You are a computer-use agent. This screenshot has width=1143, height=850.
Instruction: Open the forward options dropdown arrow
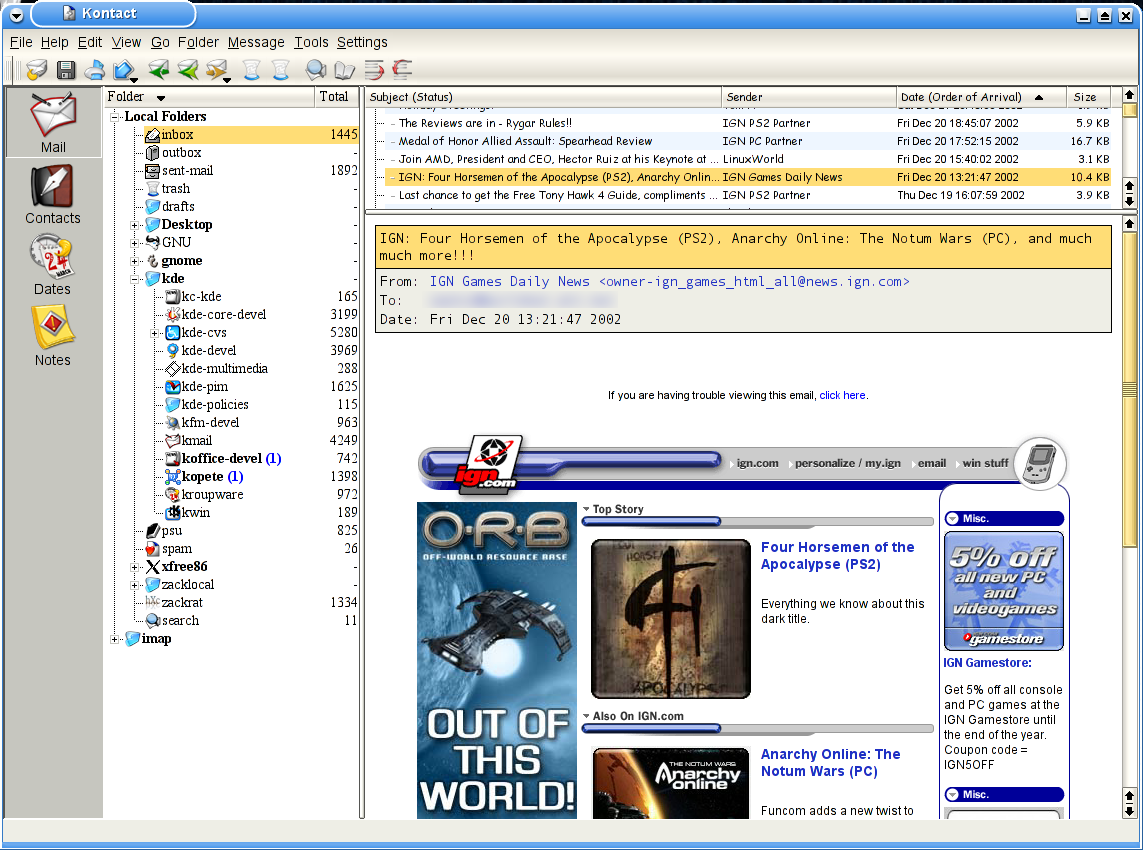[227, 78]
